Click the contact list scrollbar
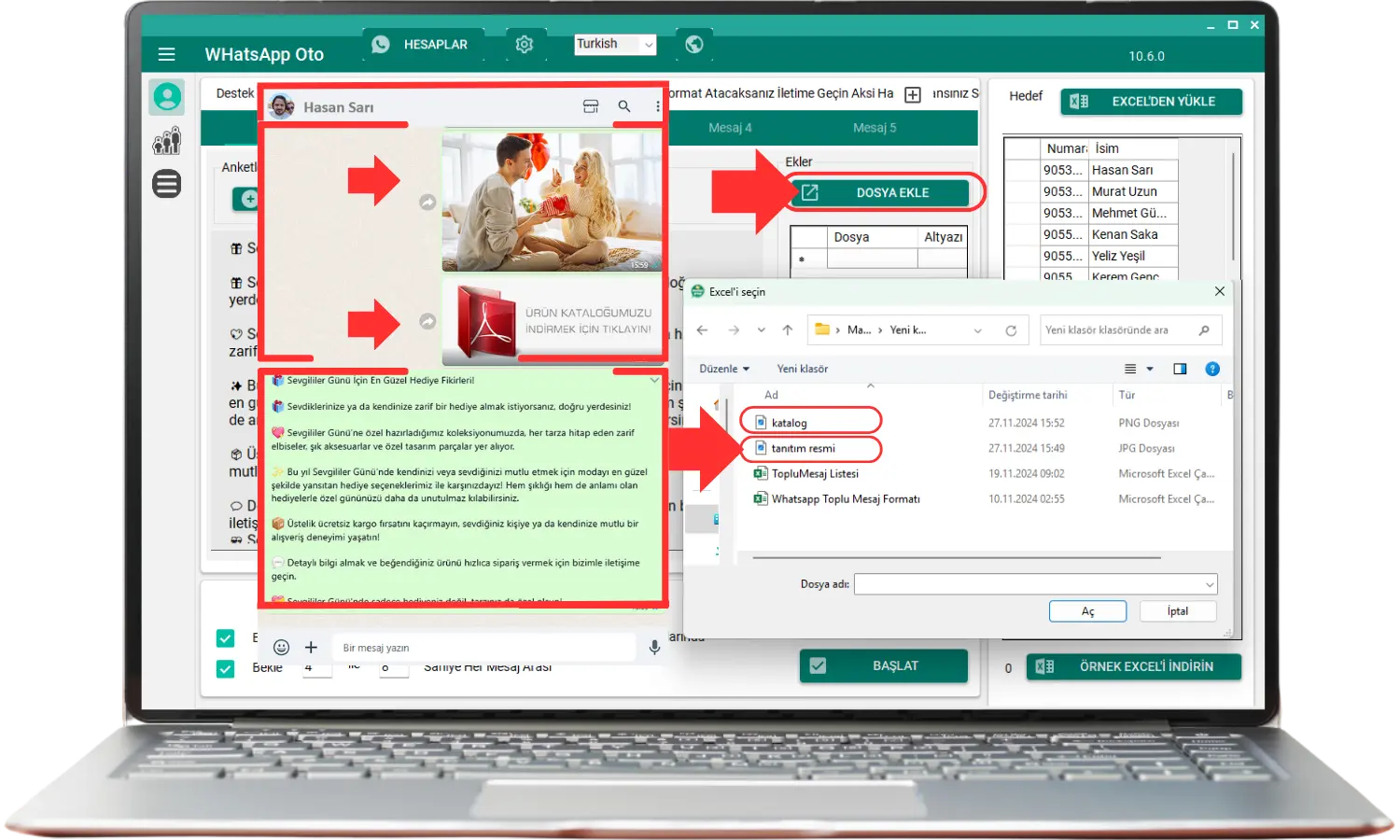This screenshot has height=840, width=1400. click(1234, 207)
